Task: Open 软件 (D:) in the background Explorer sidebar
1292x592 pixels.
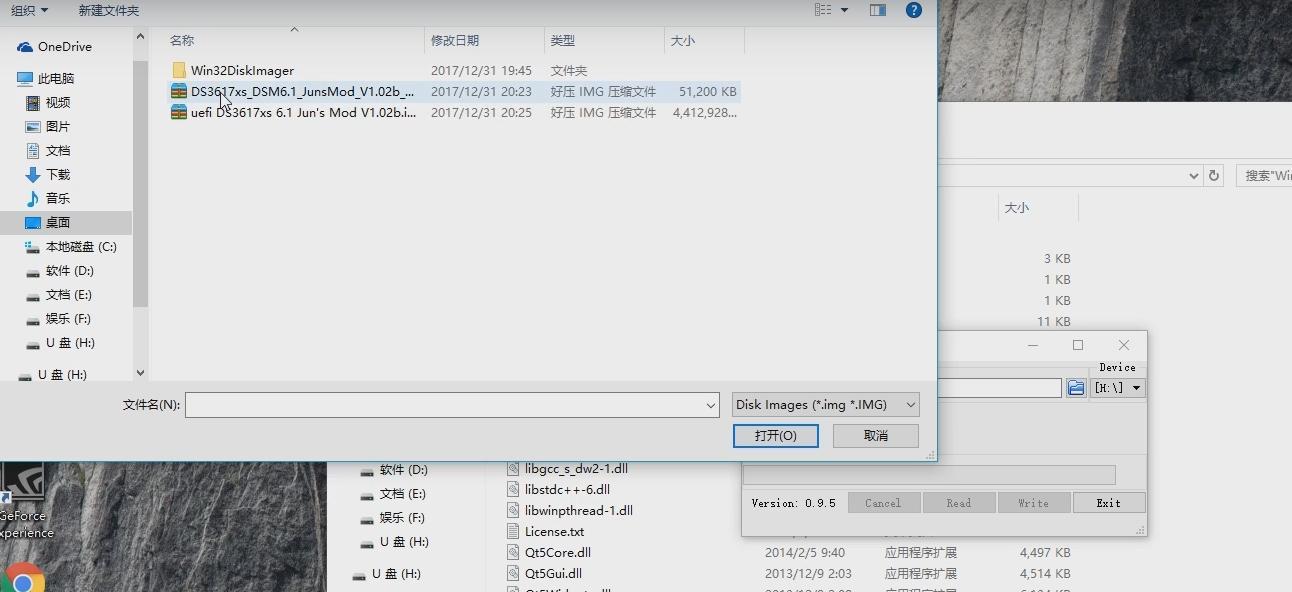Action: pyautogui.click(x=394, y=470)
